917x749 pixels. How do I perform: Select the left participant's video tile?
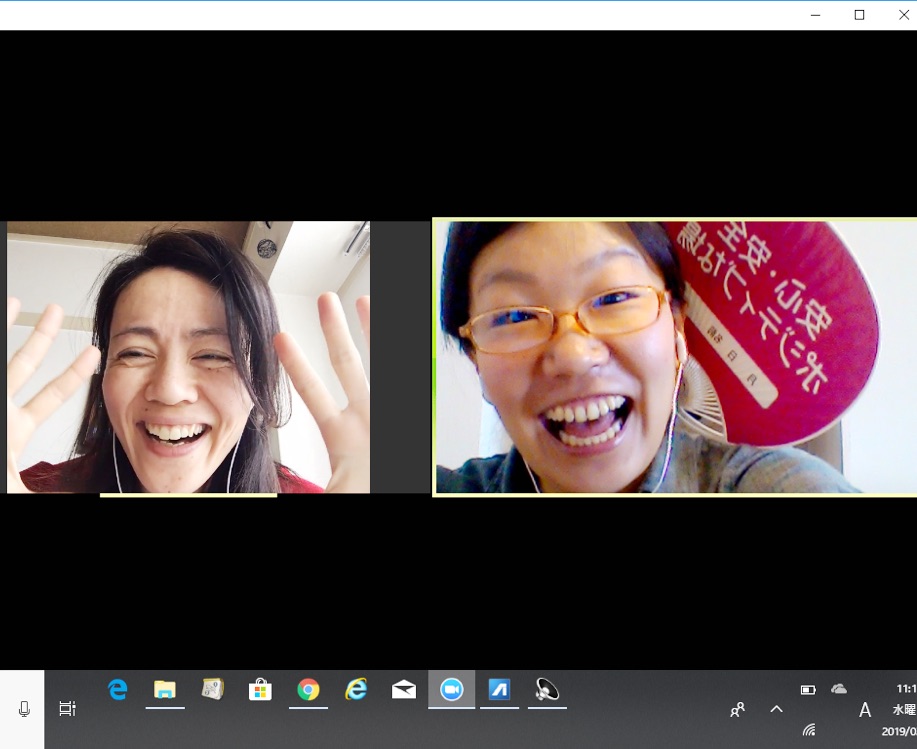(x=188, y=357)
